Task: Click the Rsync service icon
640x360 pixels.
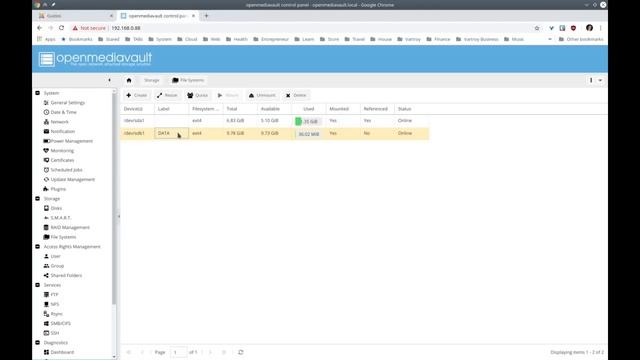Action: point(46,314)
